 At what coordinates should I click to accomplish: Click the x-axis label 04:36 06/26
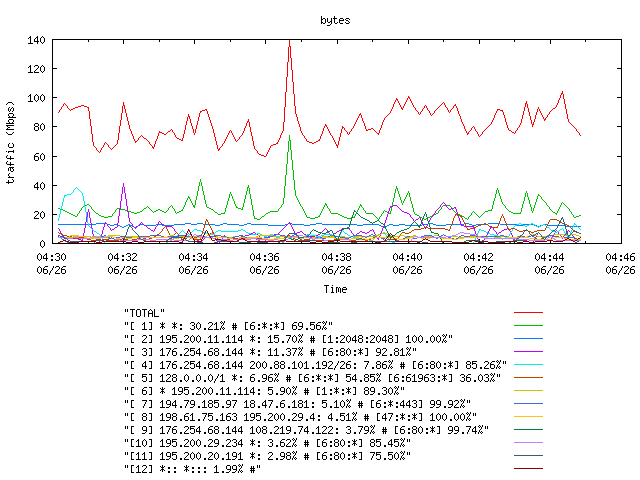pyautogui.click(x=264, y=264)
